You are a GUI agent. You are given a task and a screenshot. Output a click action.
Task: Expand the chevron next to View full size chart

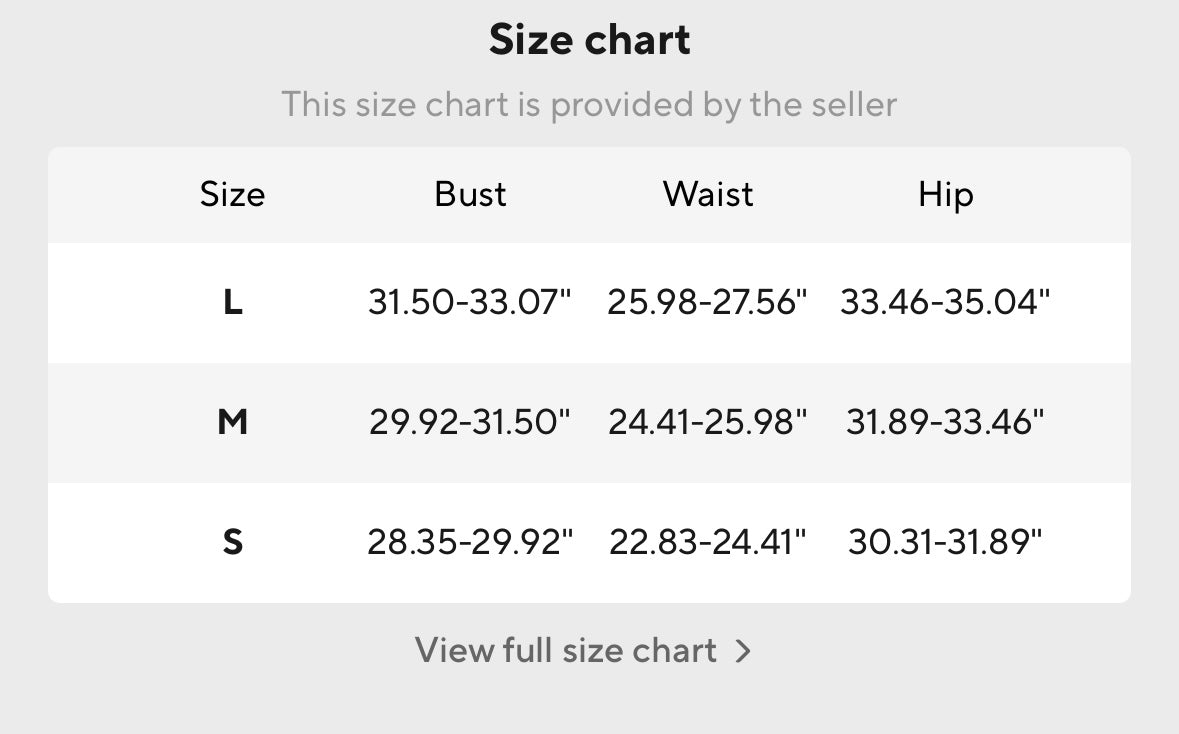click(x=742, y=652)
